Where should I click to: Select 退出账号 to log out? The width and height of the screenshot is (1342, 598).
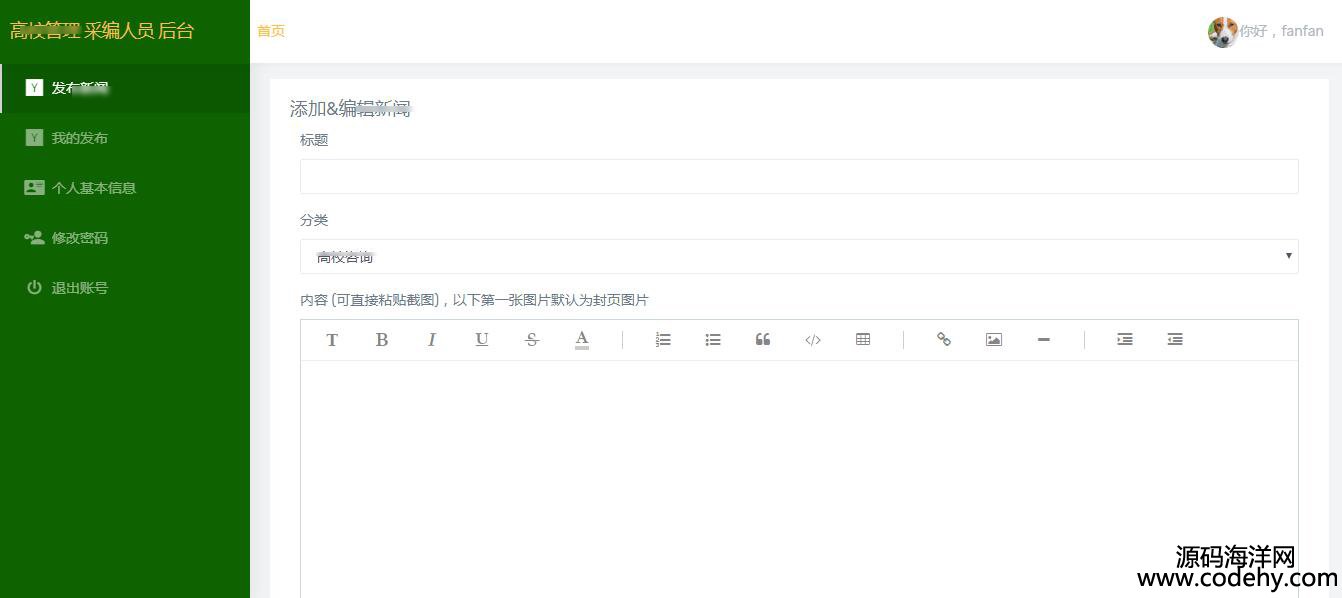[125, 288]
